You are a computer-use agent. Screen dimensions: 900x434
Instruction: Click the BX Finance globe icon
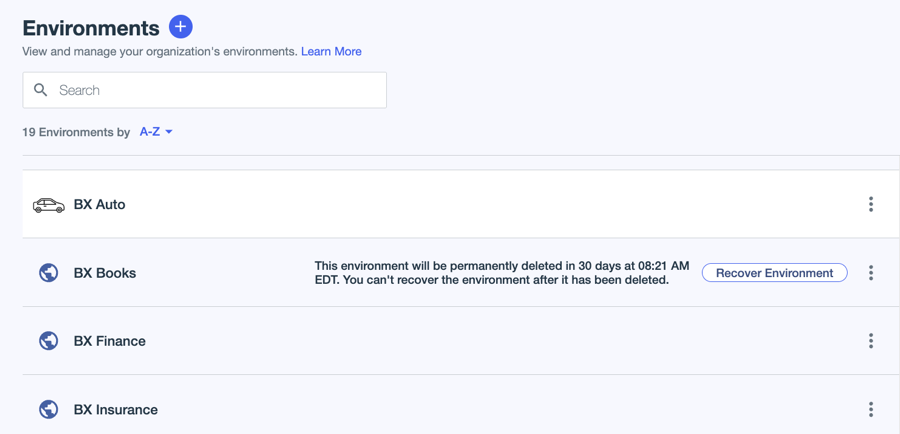(x=48, y=341)
